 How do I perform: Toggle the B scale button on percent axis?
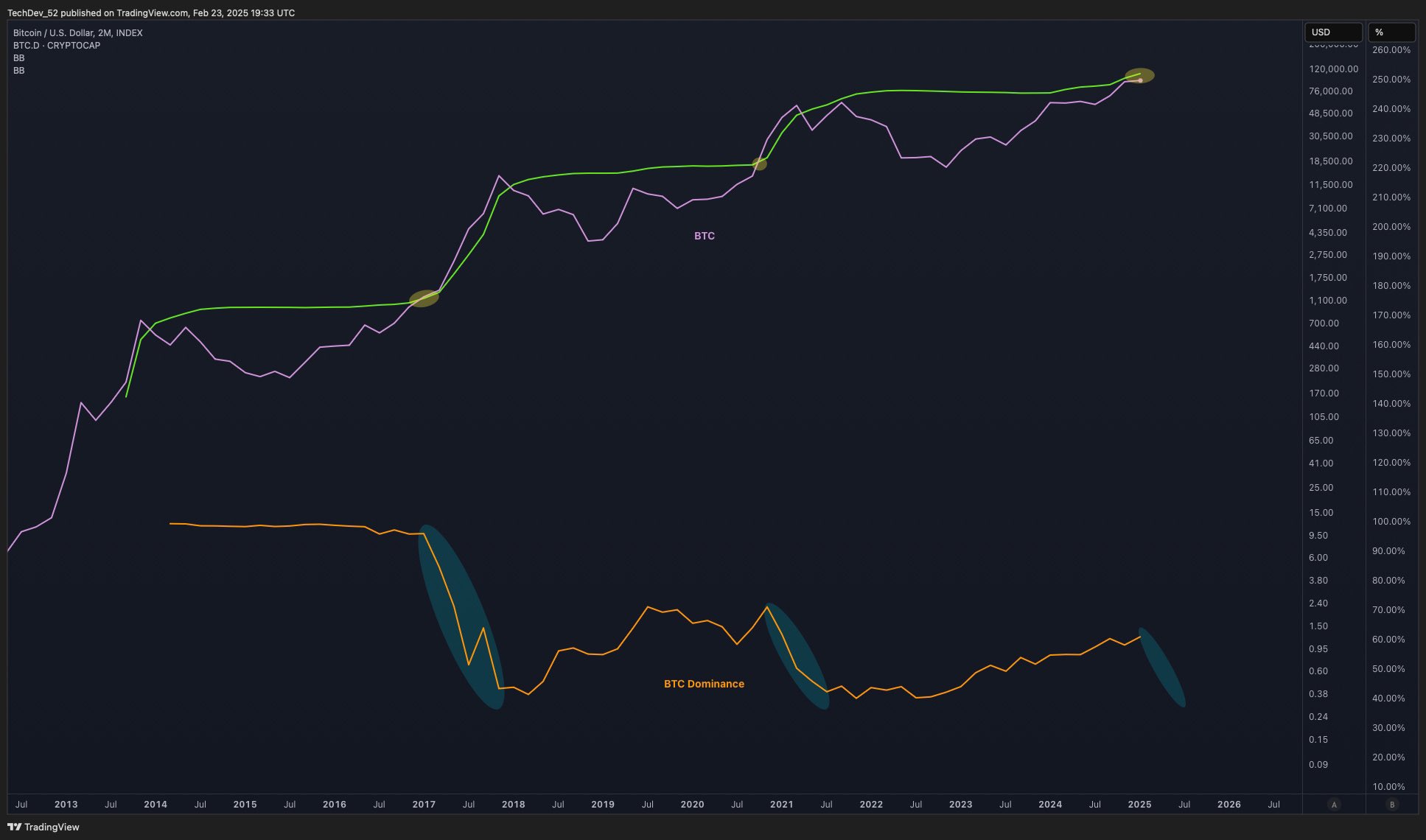(1391, 805)
